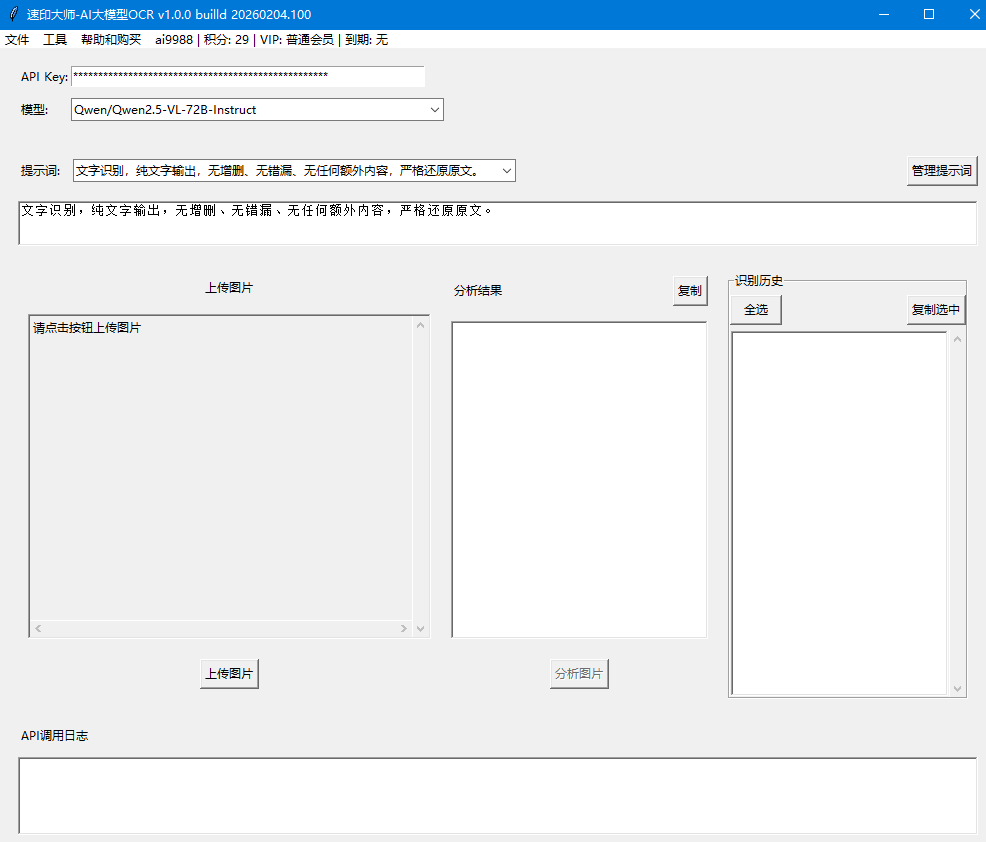Expand the 模型 dropdown list
The image size is (986, 842).
pyautogui.click(x=434, y=110)
